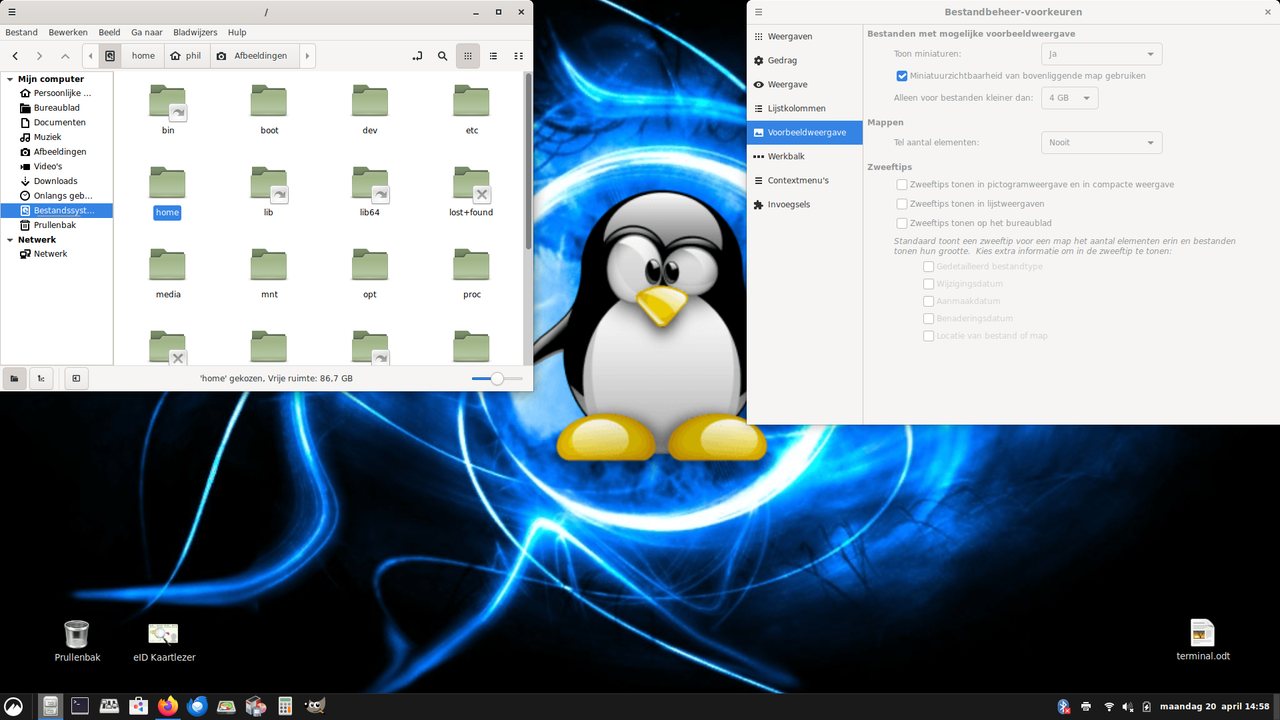Click the file manager vertical scrollbar
Image resolution: width=1280 pixels, height=720 pixels.
pyautogui.click(x=529, y=160)
